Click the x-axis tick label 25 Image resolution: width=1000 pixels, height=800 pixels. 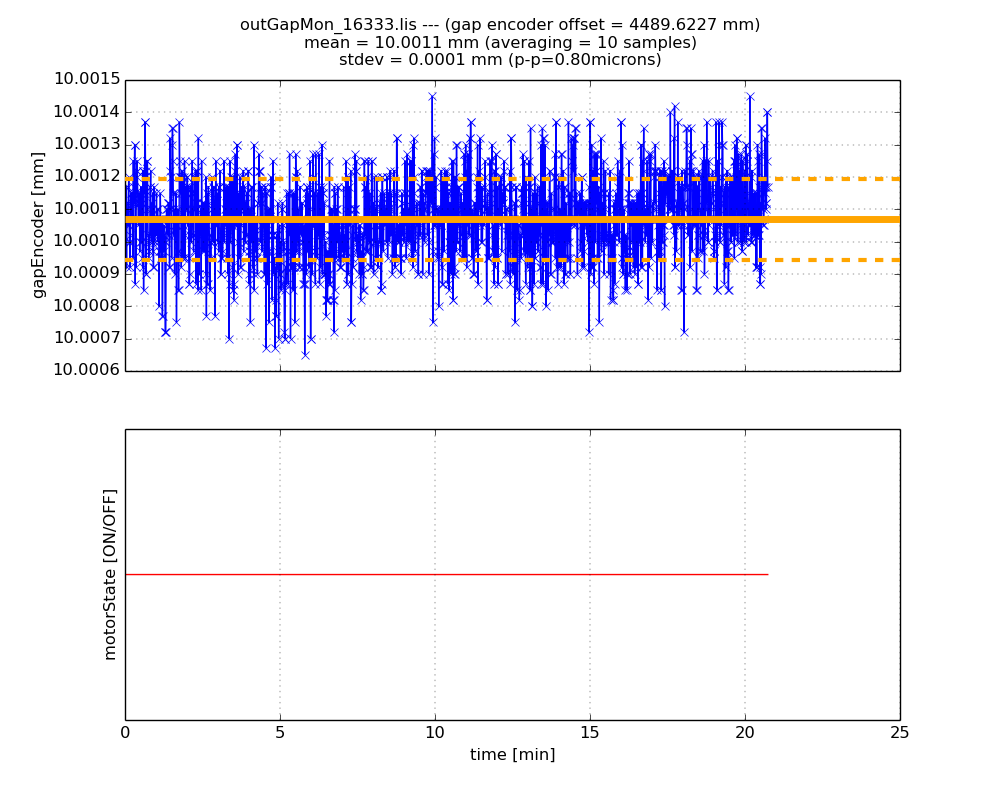coord(900,732)
